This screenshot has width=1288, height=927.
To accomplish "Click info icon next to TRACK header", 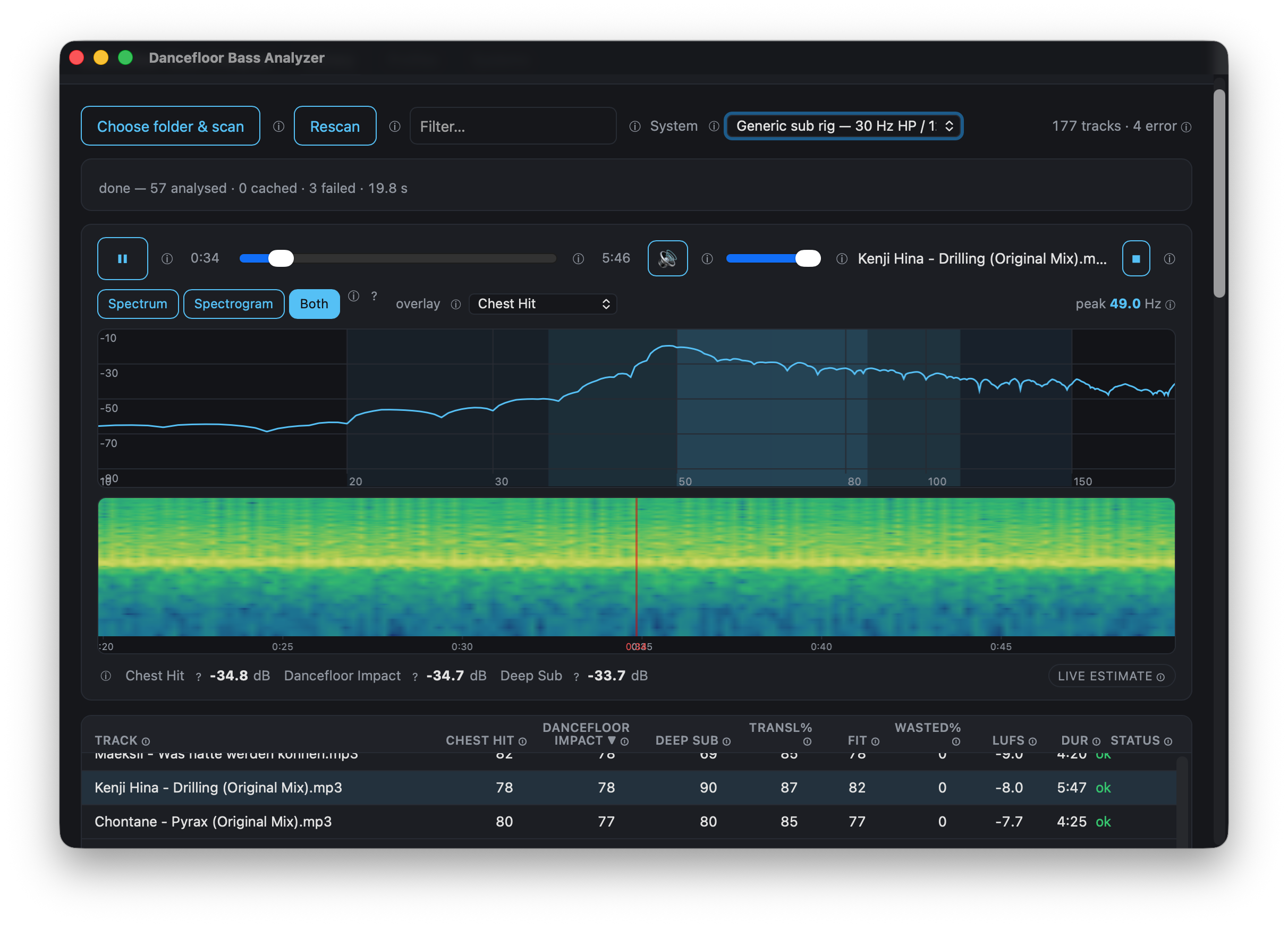I will coord(146,742).
